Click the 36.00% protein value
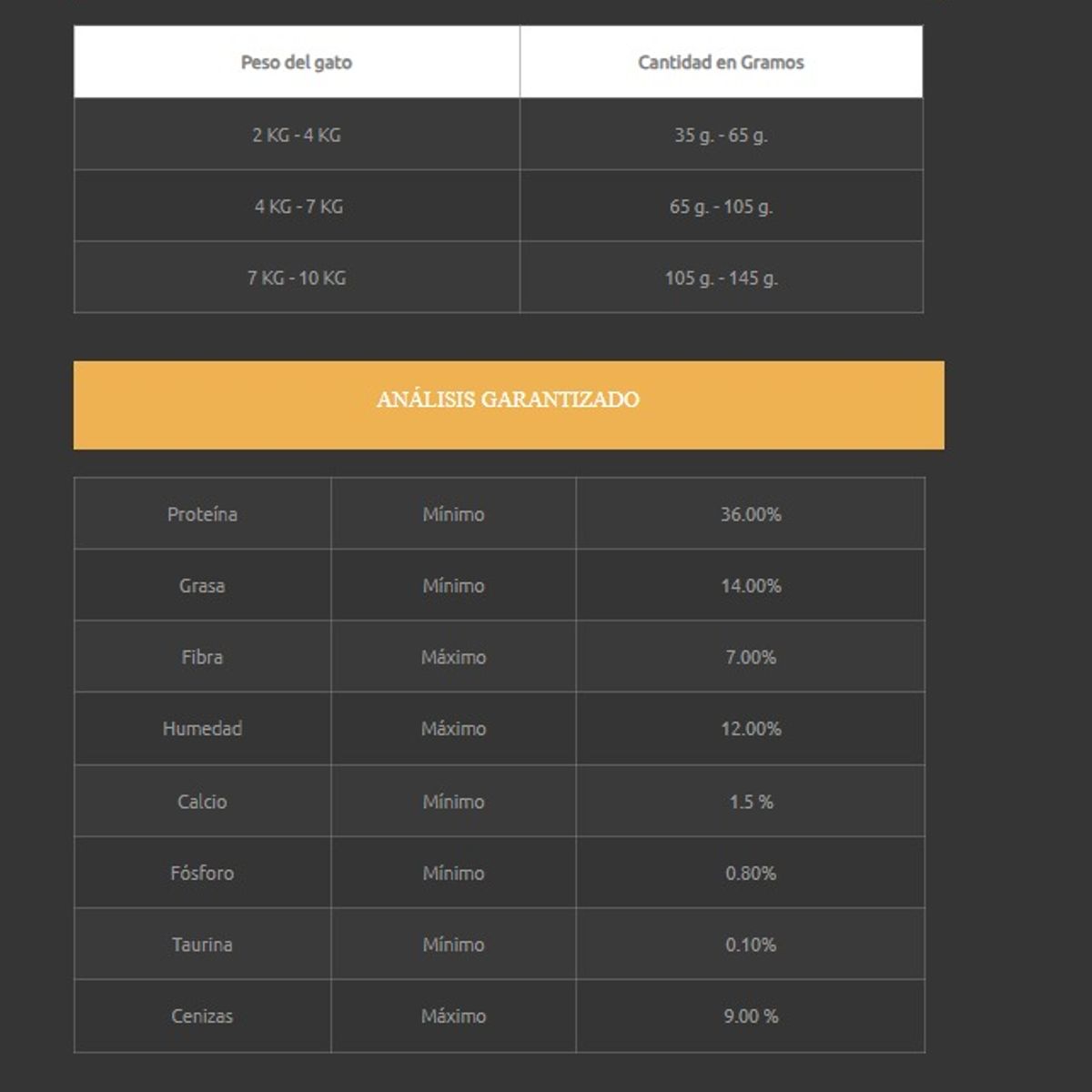 (x=751, y=514)
